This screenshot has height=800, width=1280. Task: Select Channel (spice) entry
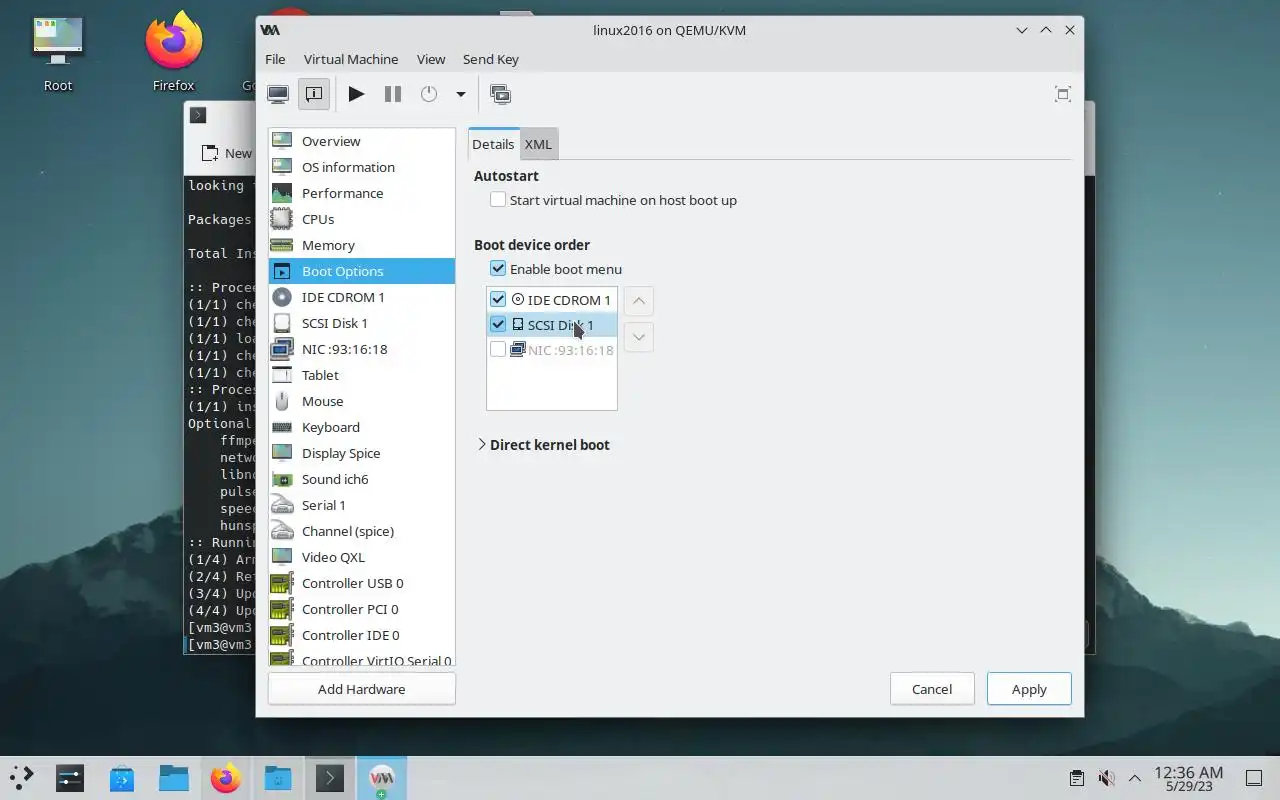pyautogui.click(x=361, y=531)
